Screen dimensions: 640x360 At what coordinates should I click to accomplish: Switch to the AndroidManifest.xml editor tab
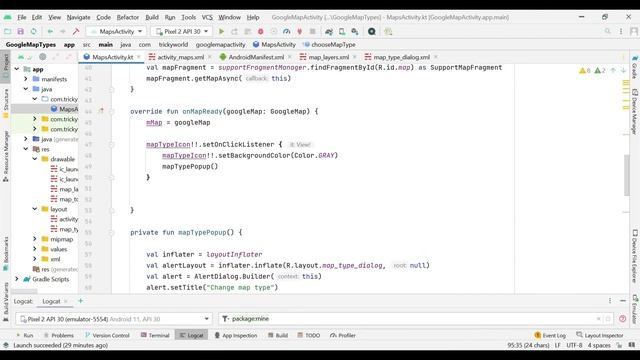(256, 57)
